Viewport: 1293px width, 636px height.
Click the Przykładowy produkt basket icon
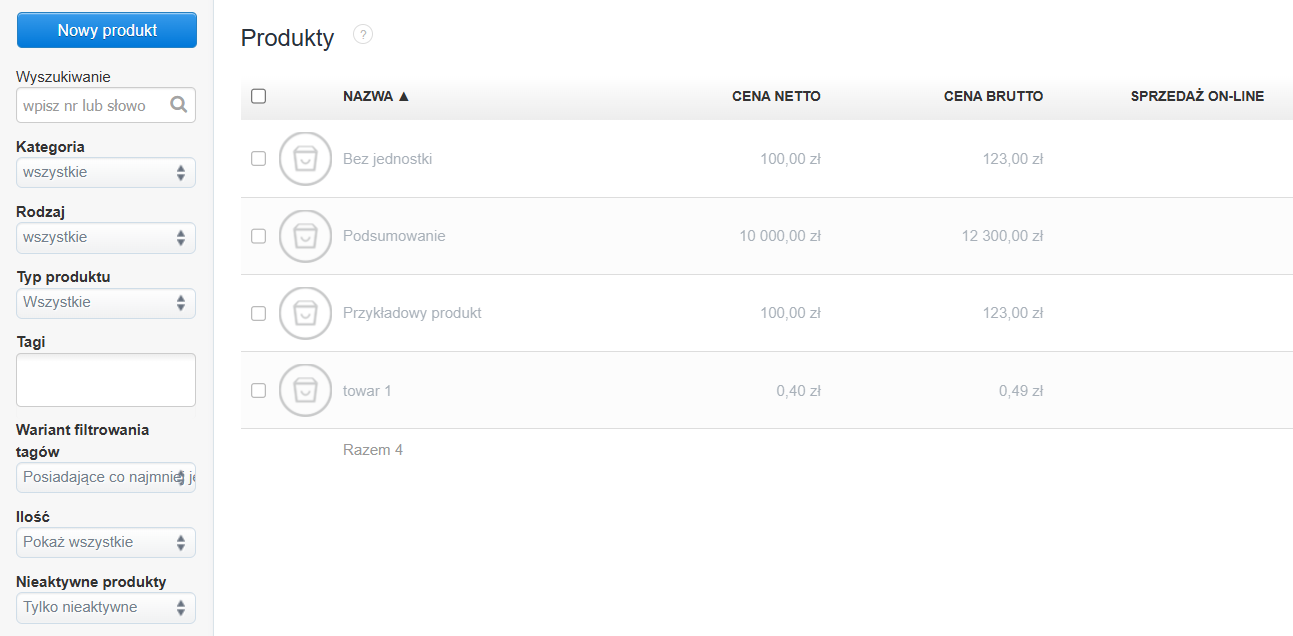(305, 313)
